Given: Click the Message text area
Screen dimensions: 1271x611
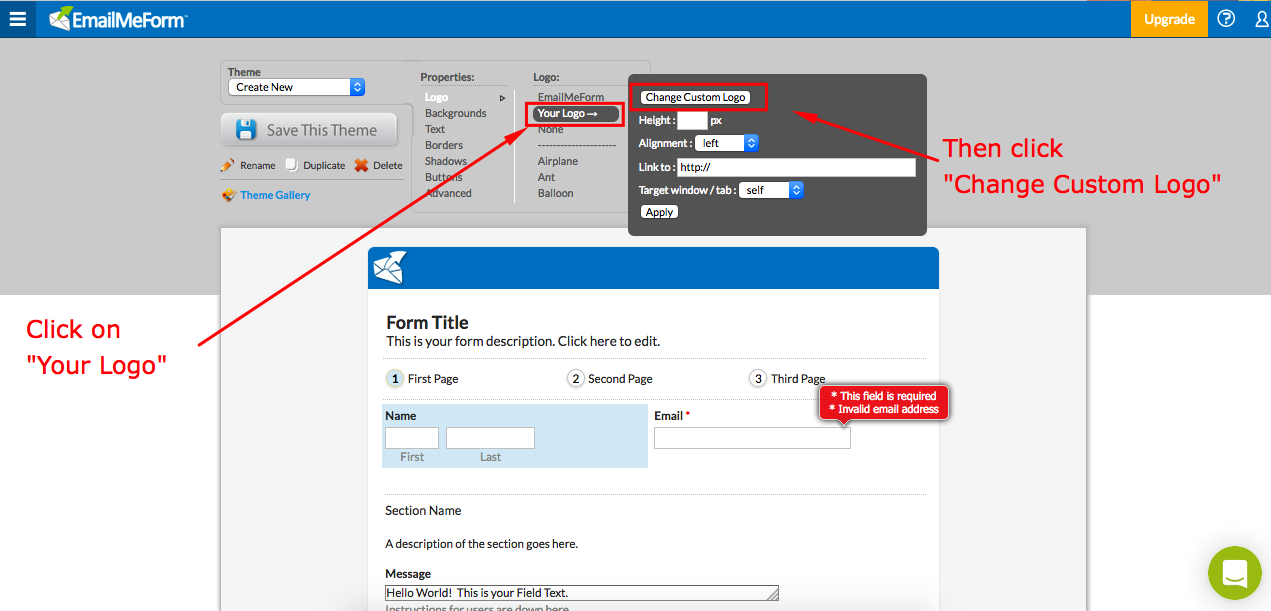Looking at the screenshot, I should (582, 593).
